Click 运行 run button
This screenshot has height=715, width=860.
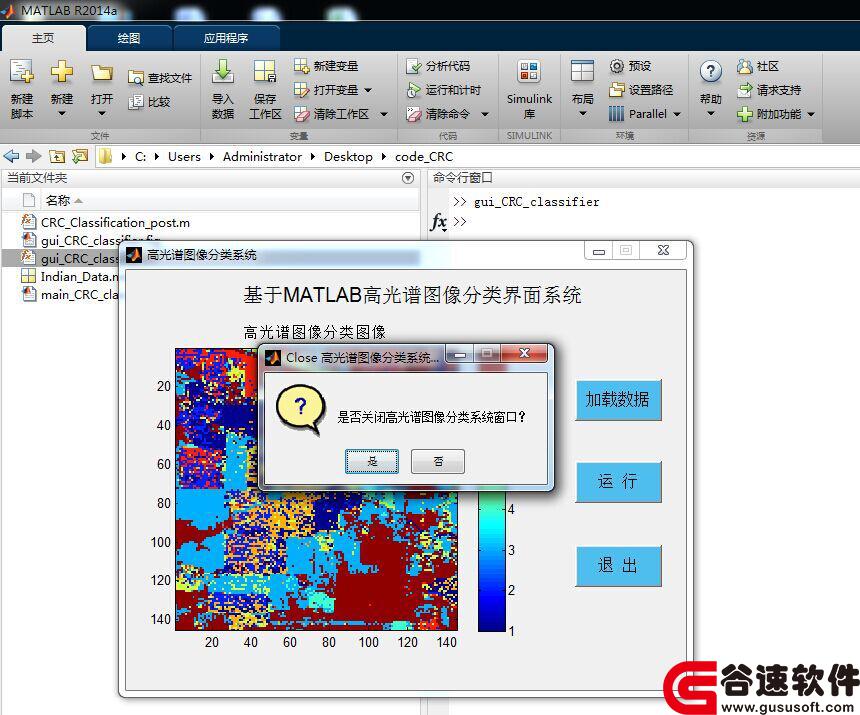(618, 482)
